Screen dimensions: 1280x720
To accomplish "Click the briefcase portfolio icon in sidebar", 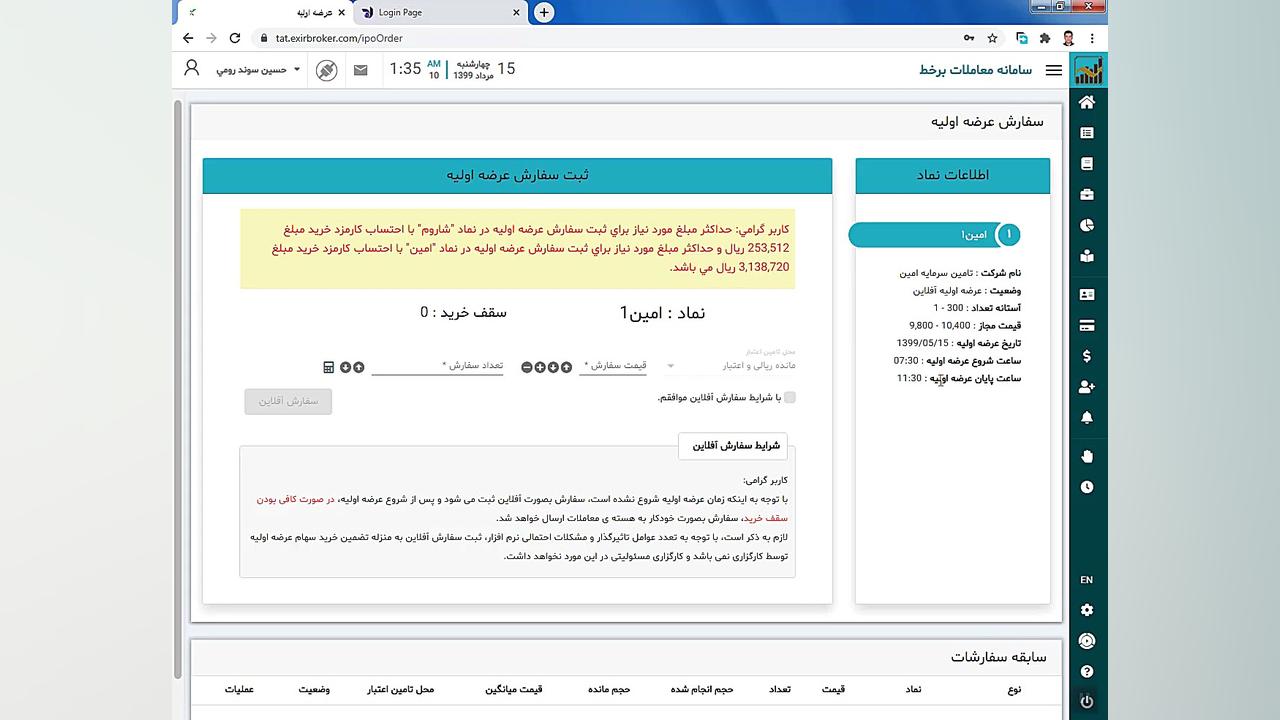I will [1087, 194].
